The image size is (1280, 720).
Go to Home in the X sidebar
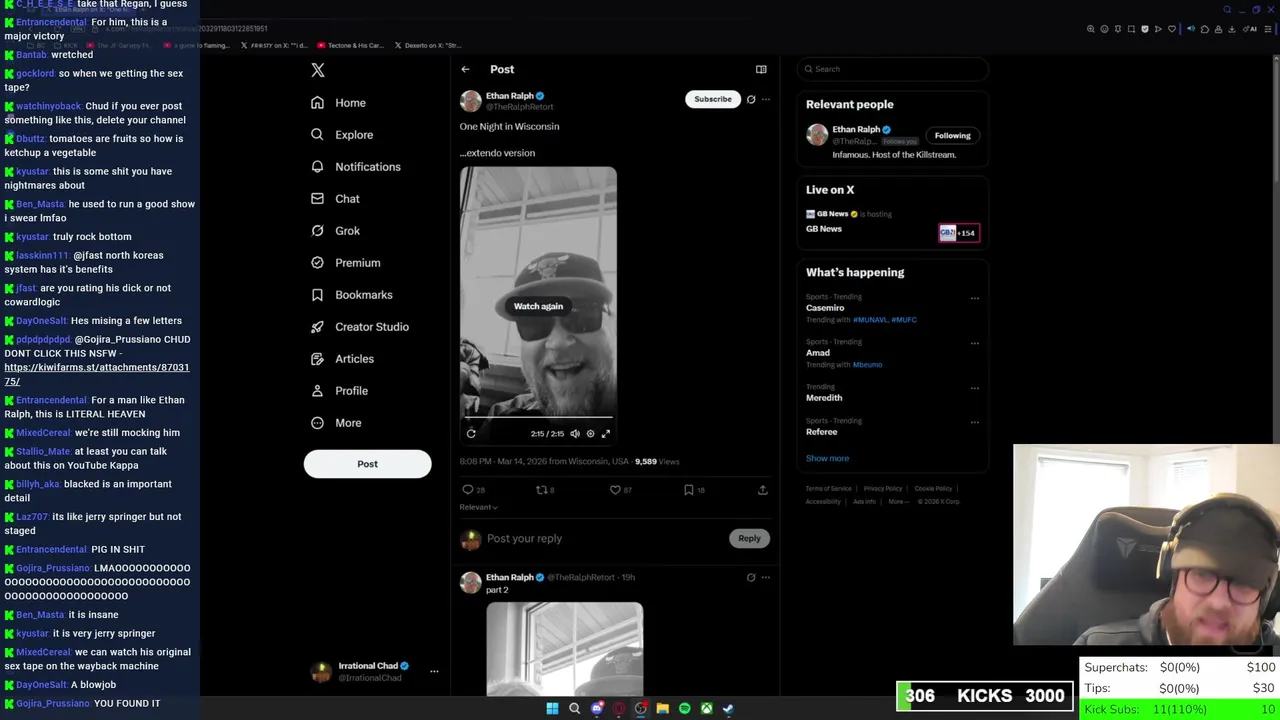(338, 103)
